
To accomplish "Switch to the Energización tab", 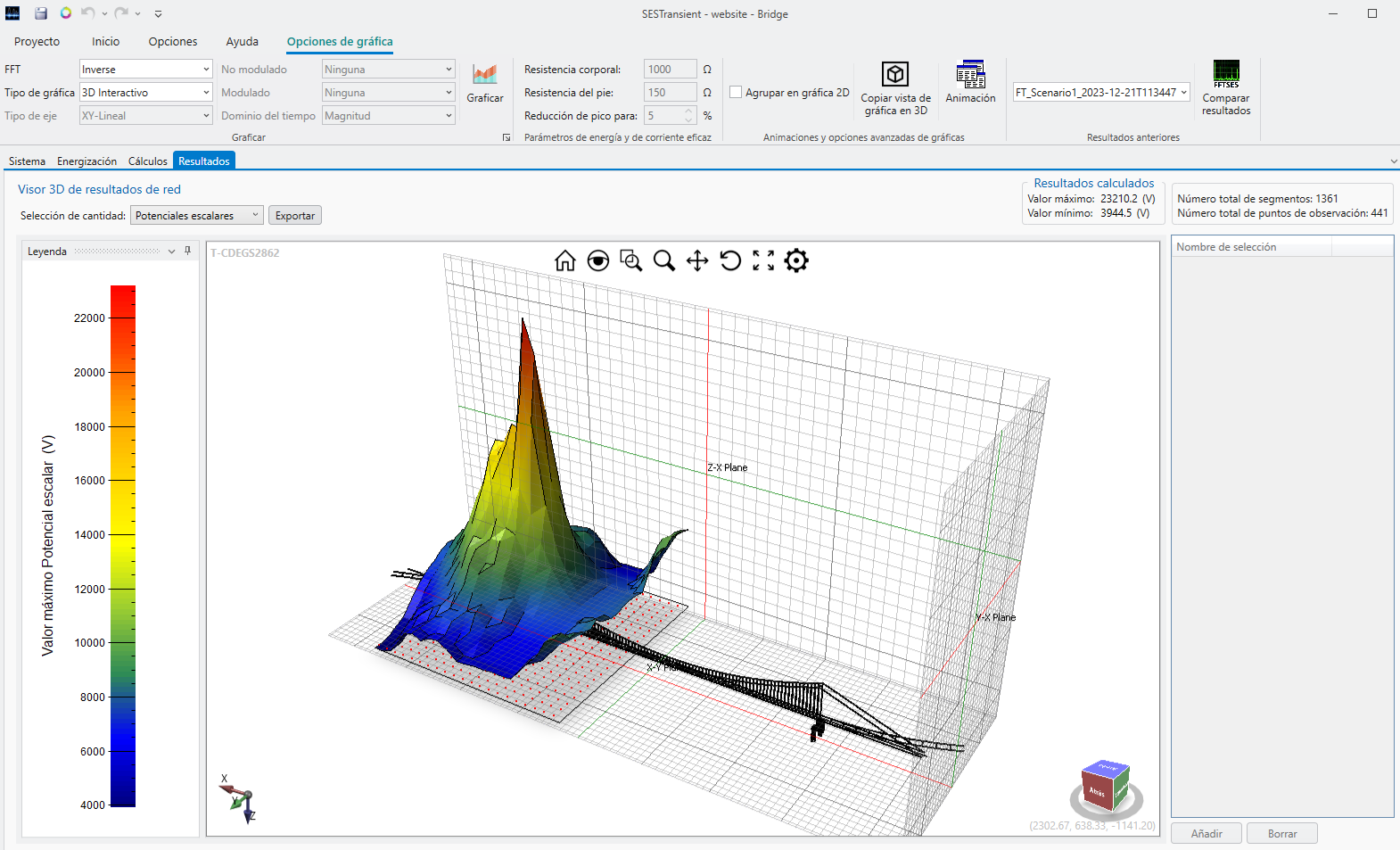I will (86, 161).
